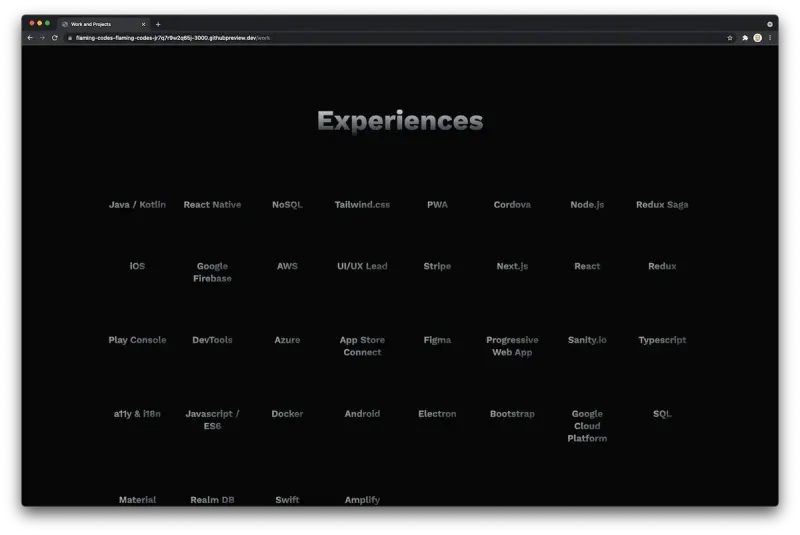800x535 pixels.
Task: Click the Figma skill
Action: pyautogui.click(x=437, y=340)
